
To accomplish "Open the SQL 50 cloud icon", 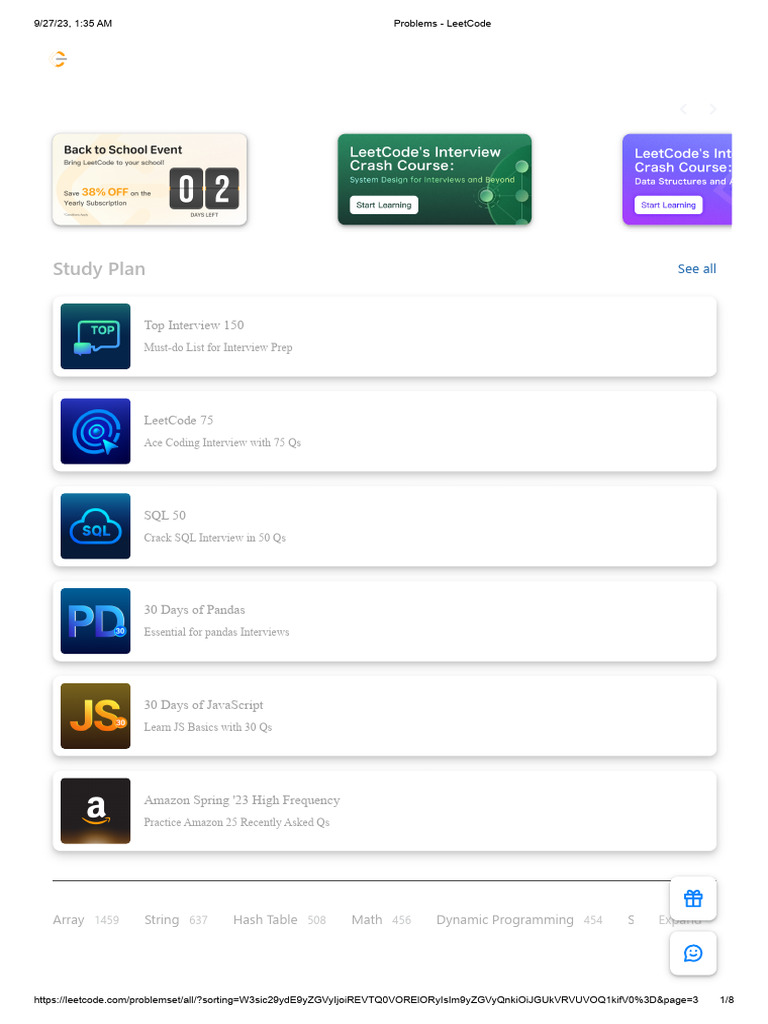I will pos(95,526).
